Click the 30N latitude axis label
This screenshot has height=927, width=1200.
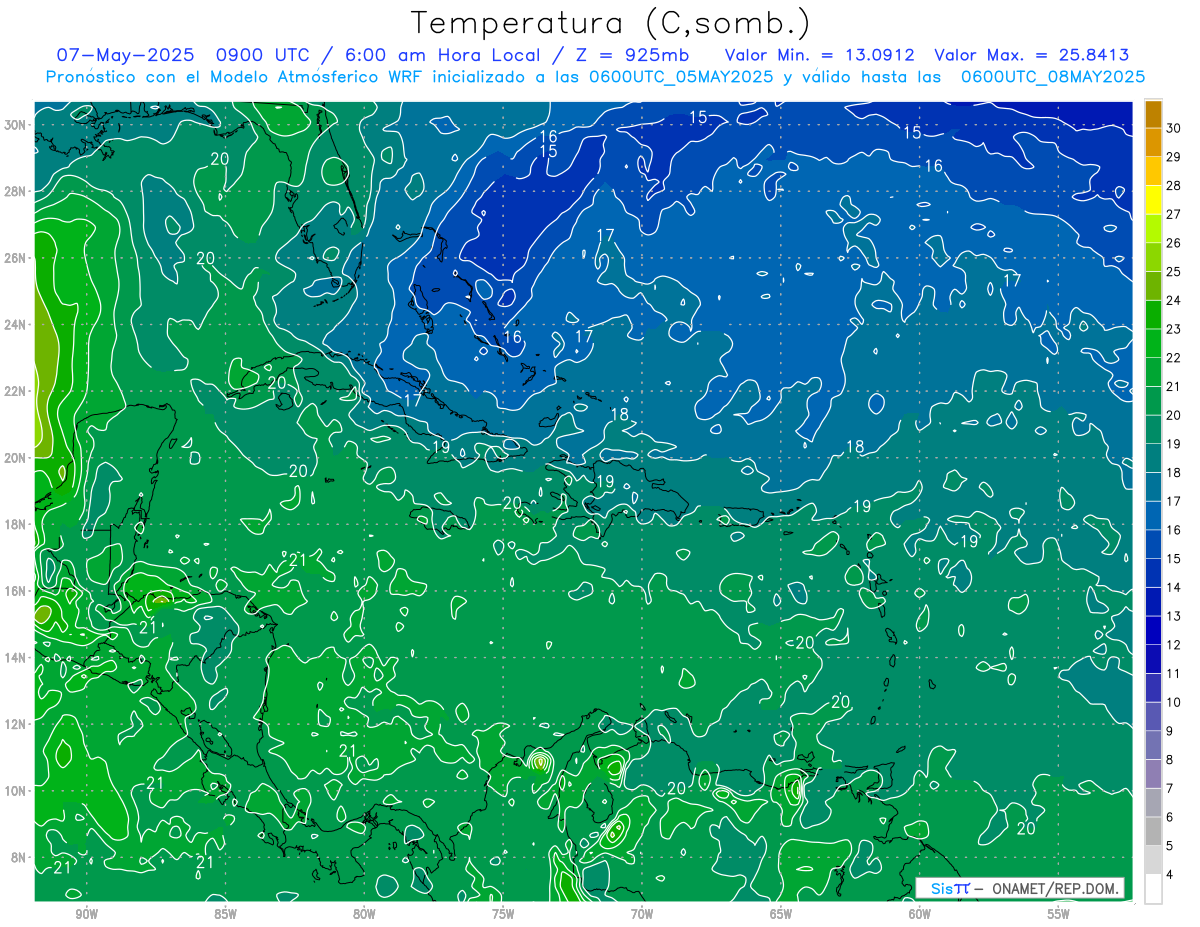[16, 124]
